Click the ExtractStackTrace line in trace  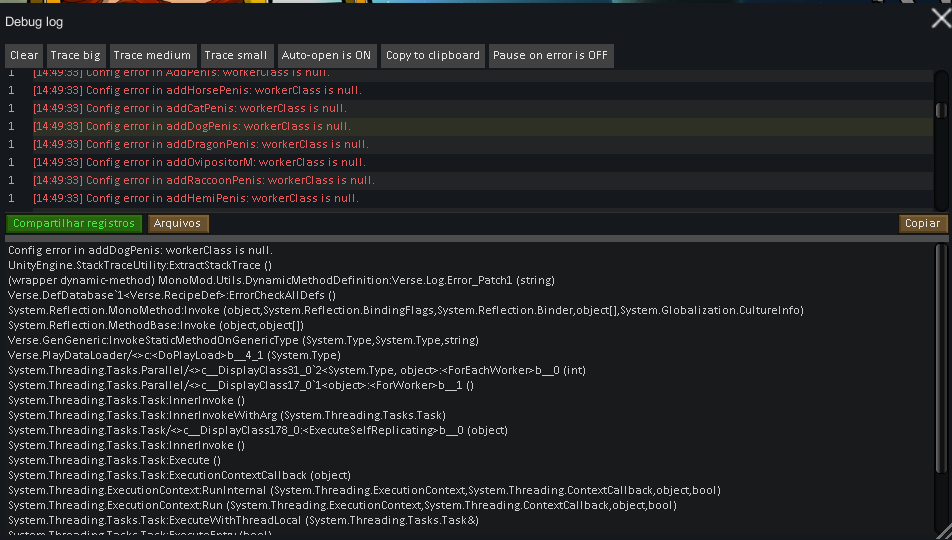coord(140,265)
